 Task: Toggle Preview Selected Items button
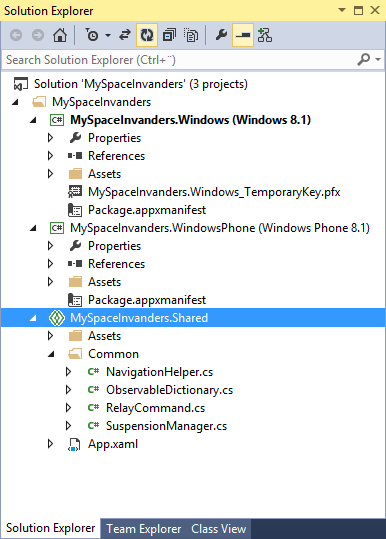point(243,35)
